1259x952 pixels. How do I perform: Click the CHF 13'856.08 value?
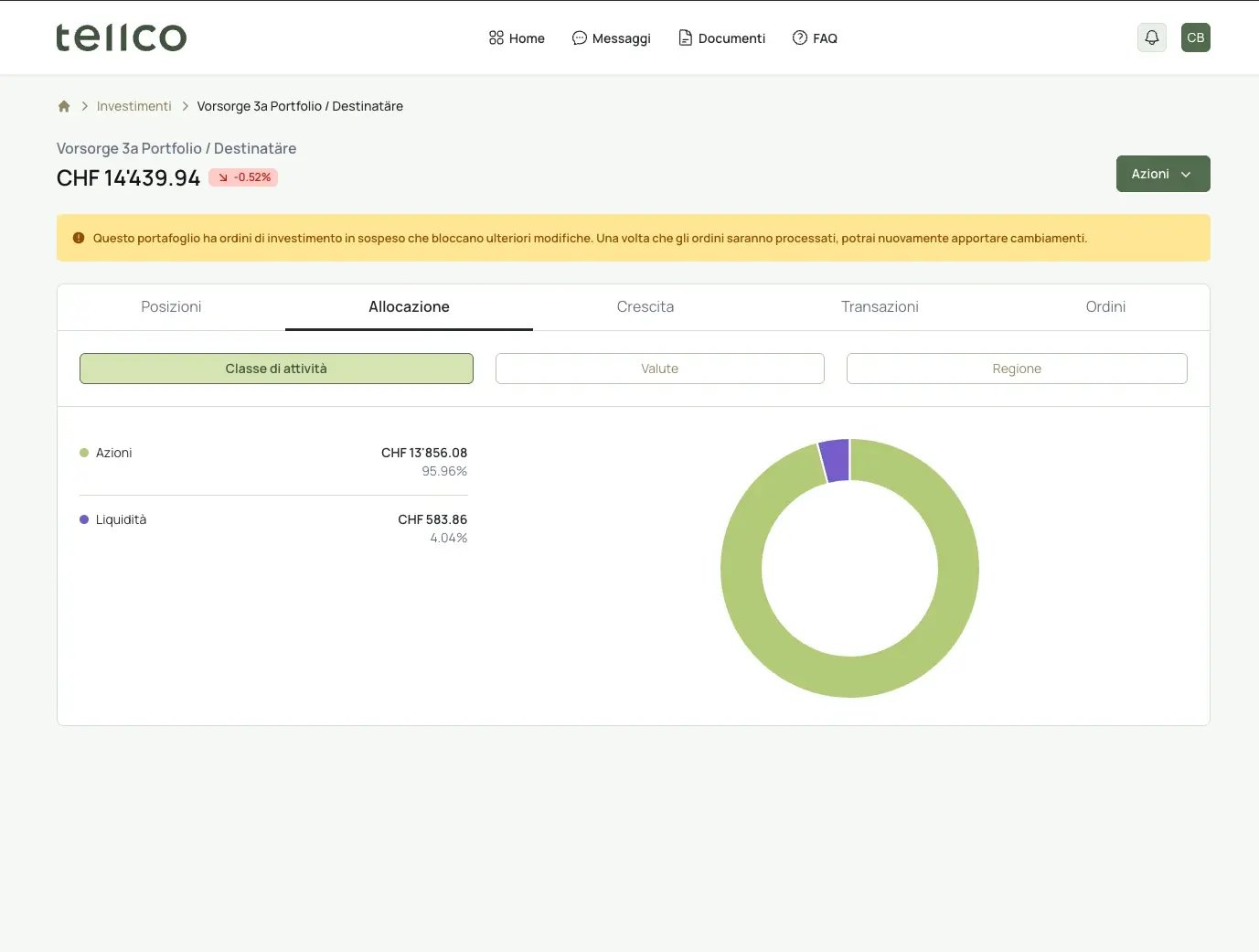[x=424, y=453]
